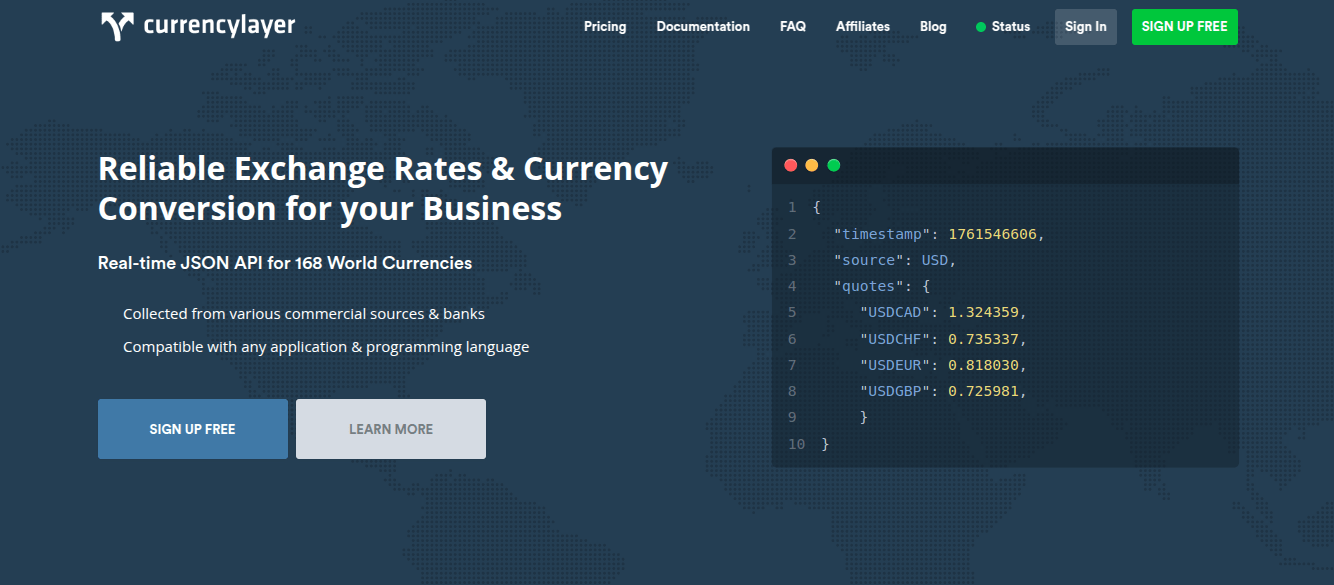Click the USDCAD rate 1.324359
1334x585 pixels.
983,312
